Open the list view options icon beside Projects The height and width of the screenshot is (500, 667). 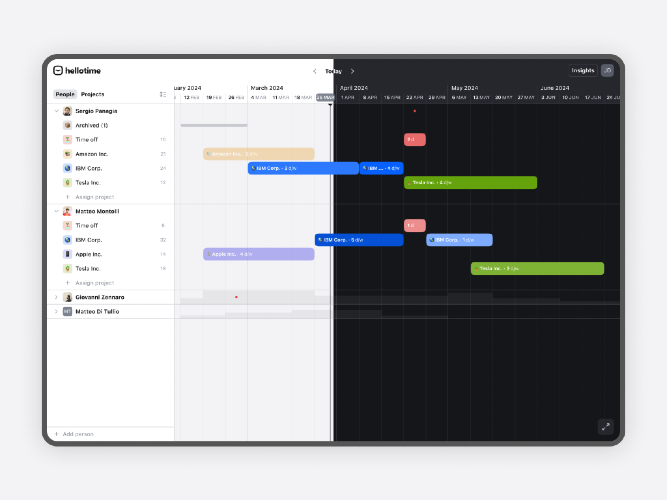coord(162,94)
